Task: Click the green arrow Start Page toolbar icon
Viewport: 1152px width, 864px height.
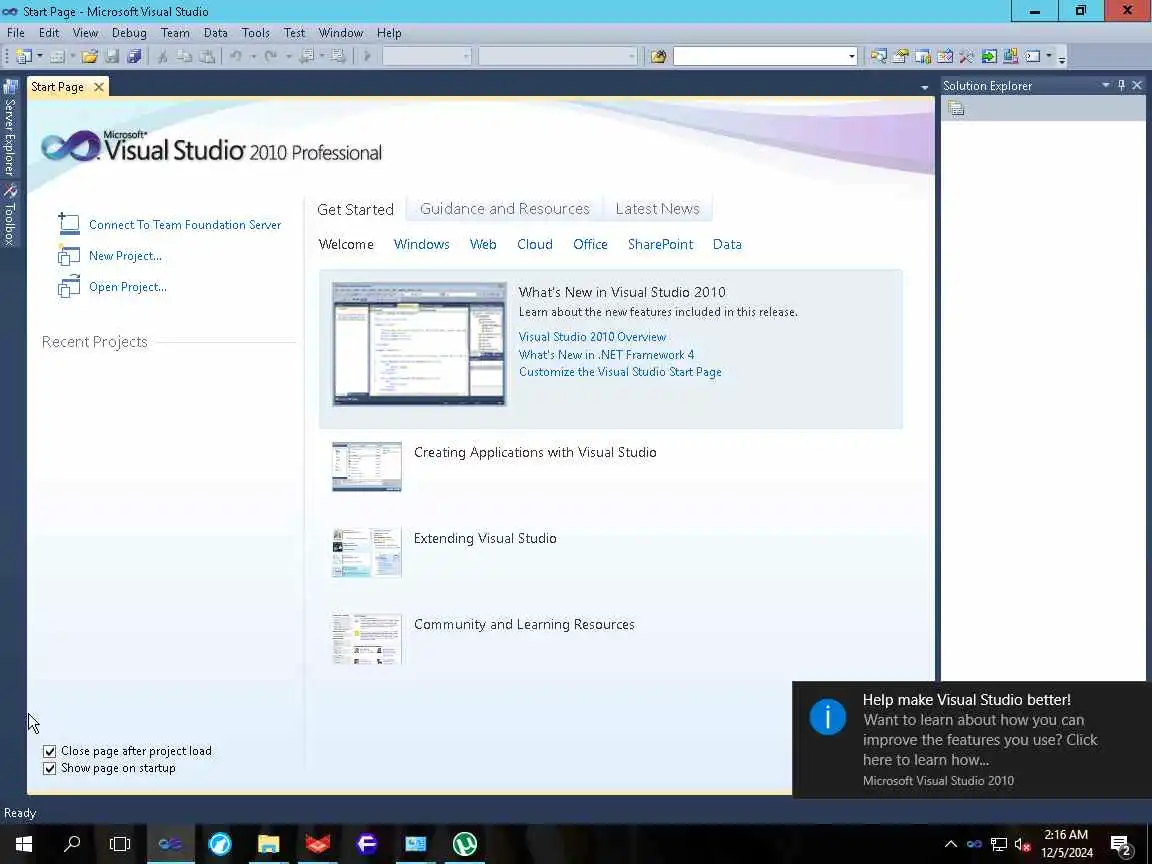Action: coord(989,56)
